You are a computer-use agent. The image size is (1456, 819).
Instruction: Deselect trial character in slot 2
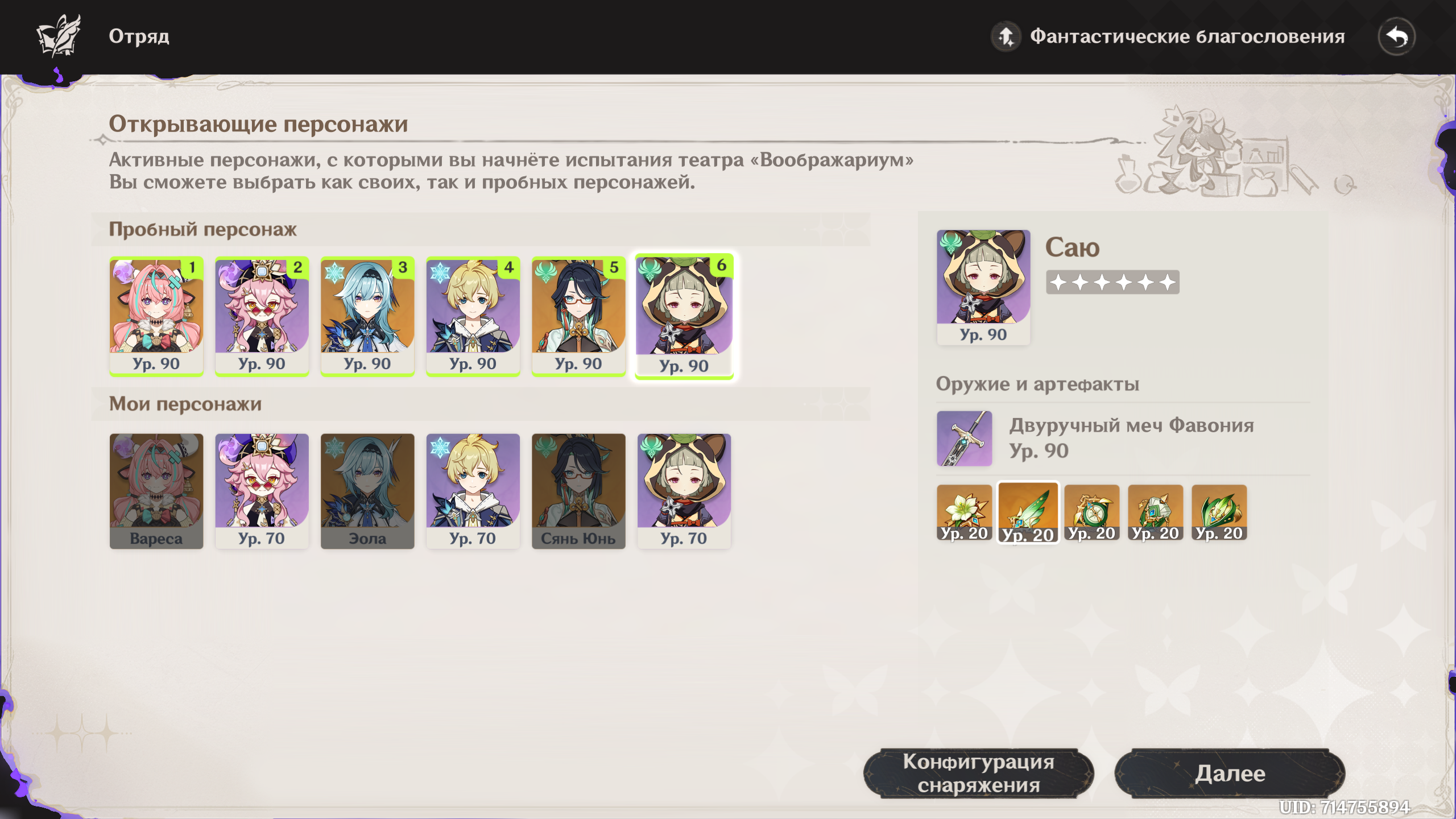(x=262, y=316)
